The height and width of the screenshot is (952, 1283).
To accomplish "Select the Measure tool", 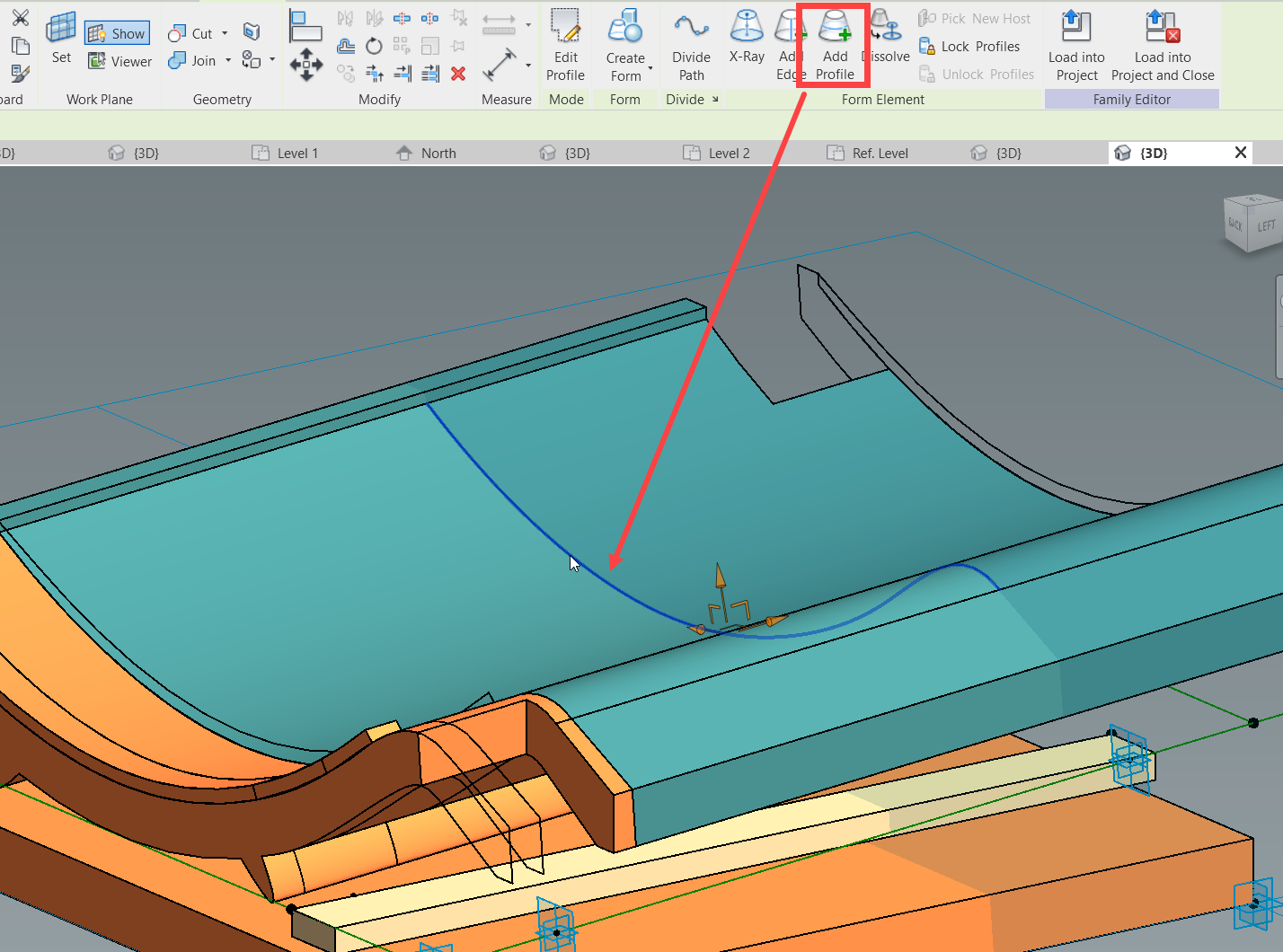I will click(500, 65).
